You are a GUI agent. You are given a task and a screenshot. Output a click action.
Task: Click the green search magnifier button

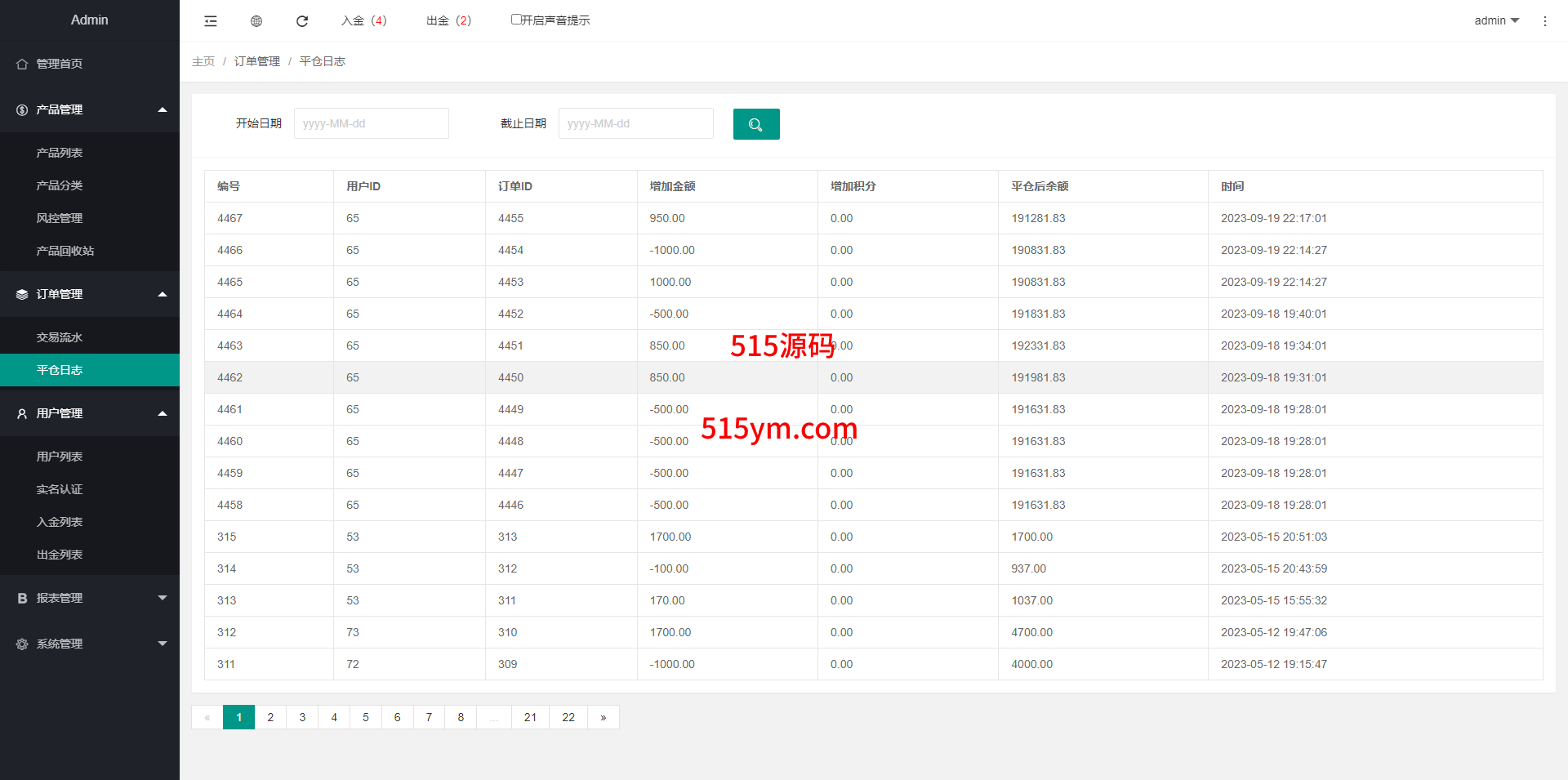click(x=755, y=124)
